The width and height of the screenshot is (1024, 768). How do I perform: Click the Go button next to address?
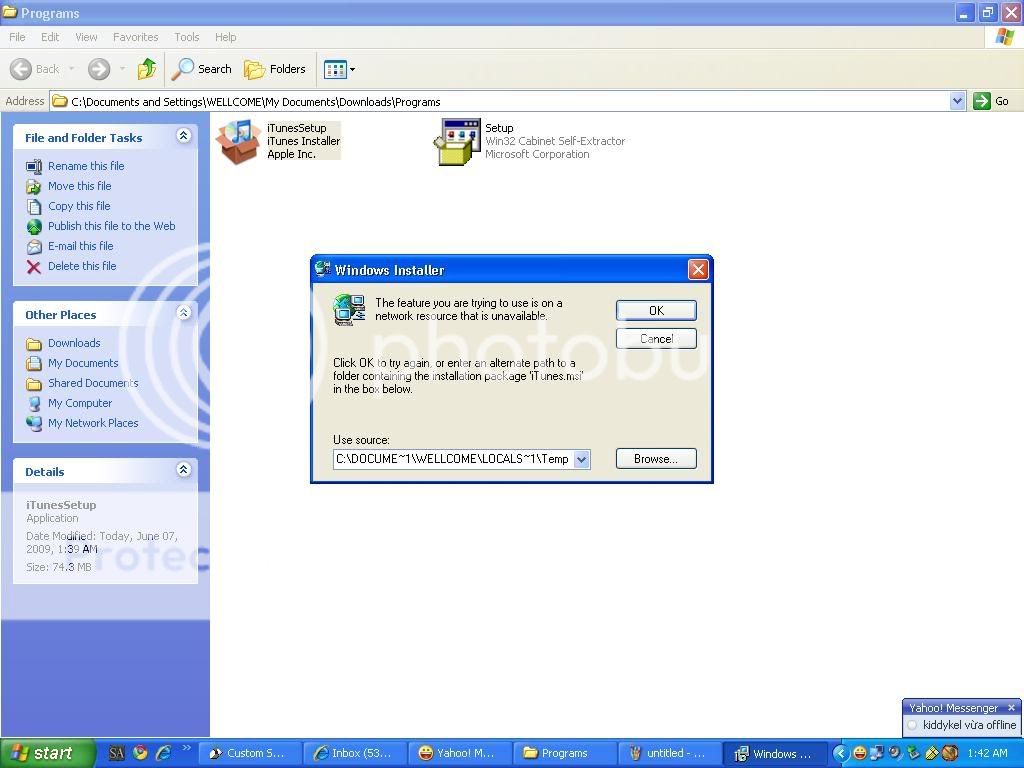tap(992, 101)
